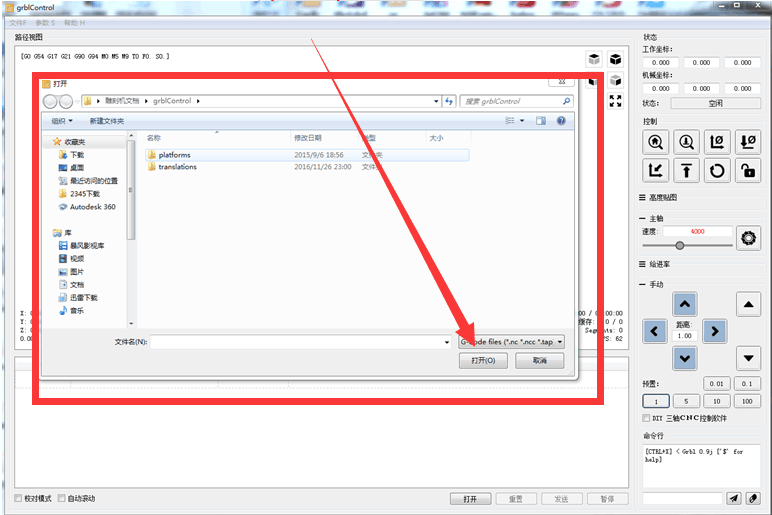This screenshot has height=515, width=772.
Task: Toggle the spindle gear button
Action: [747, 238]
